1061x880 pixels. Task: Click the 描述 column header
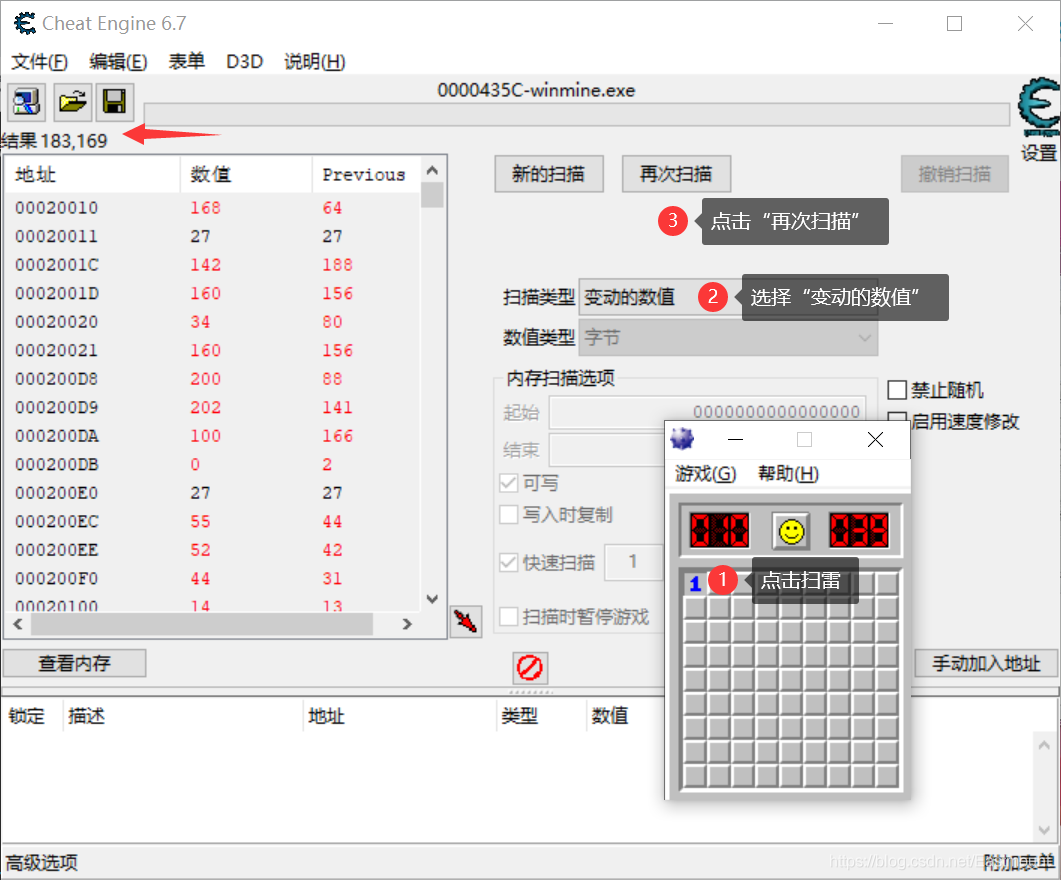click(183, 716)
